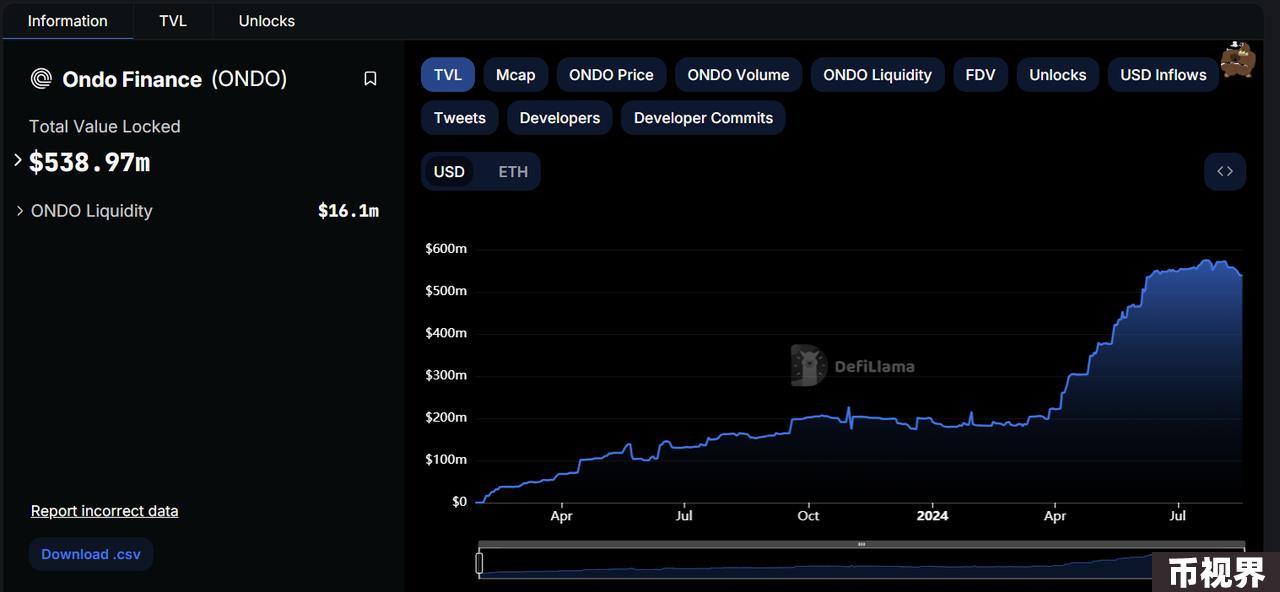Toggle the TVL chart metric
Viewport: 1280px width, 592px height.
(447, 75)
